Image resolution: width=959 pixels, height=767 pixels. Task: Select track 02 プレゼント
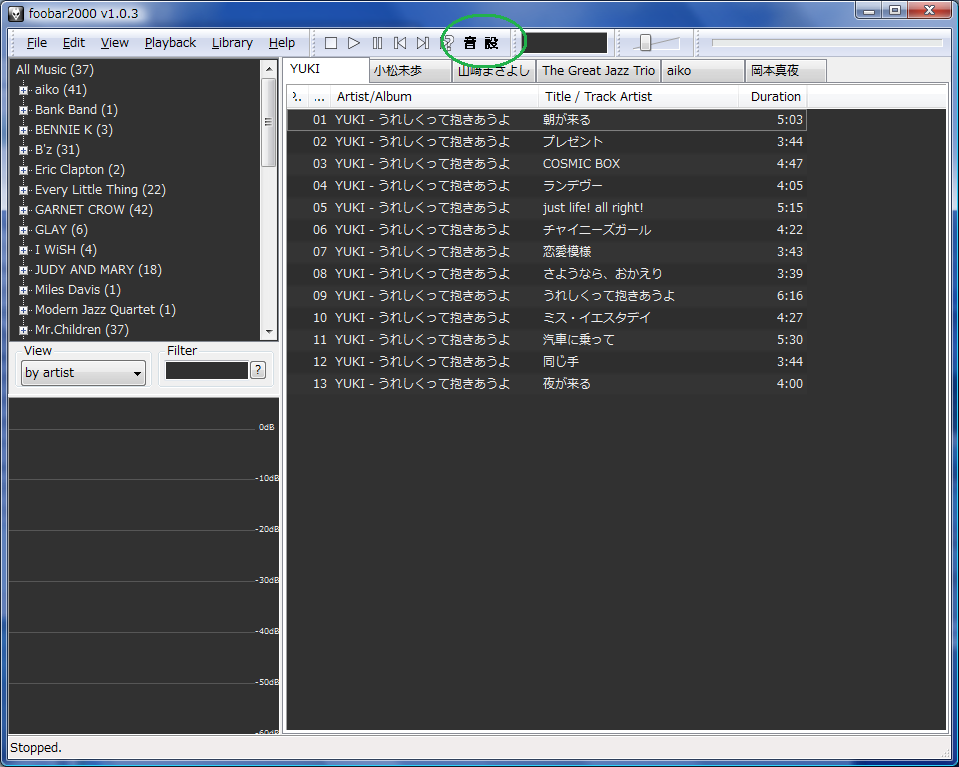tap(547, 142)
